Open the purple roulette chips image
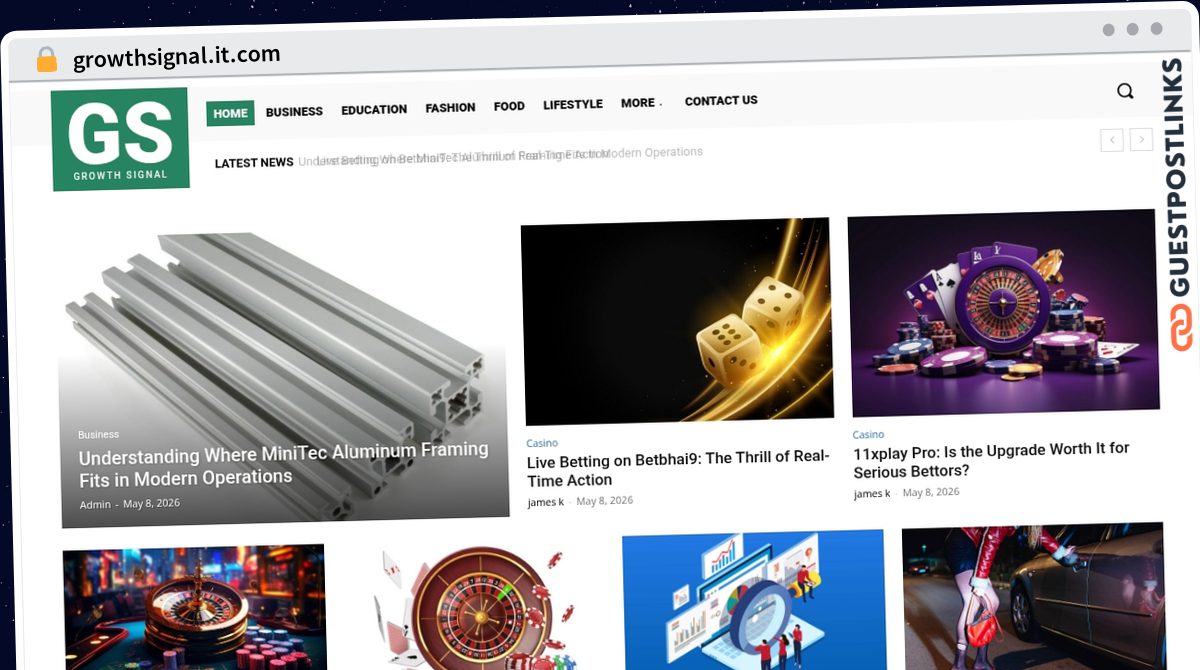This screenshot has width=1200, height=670. pyautogui.click(x=1004, y=313)
